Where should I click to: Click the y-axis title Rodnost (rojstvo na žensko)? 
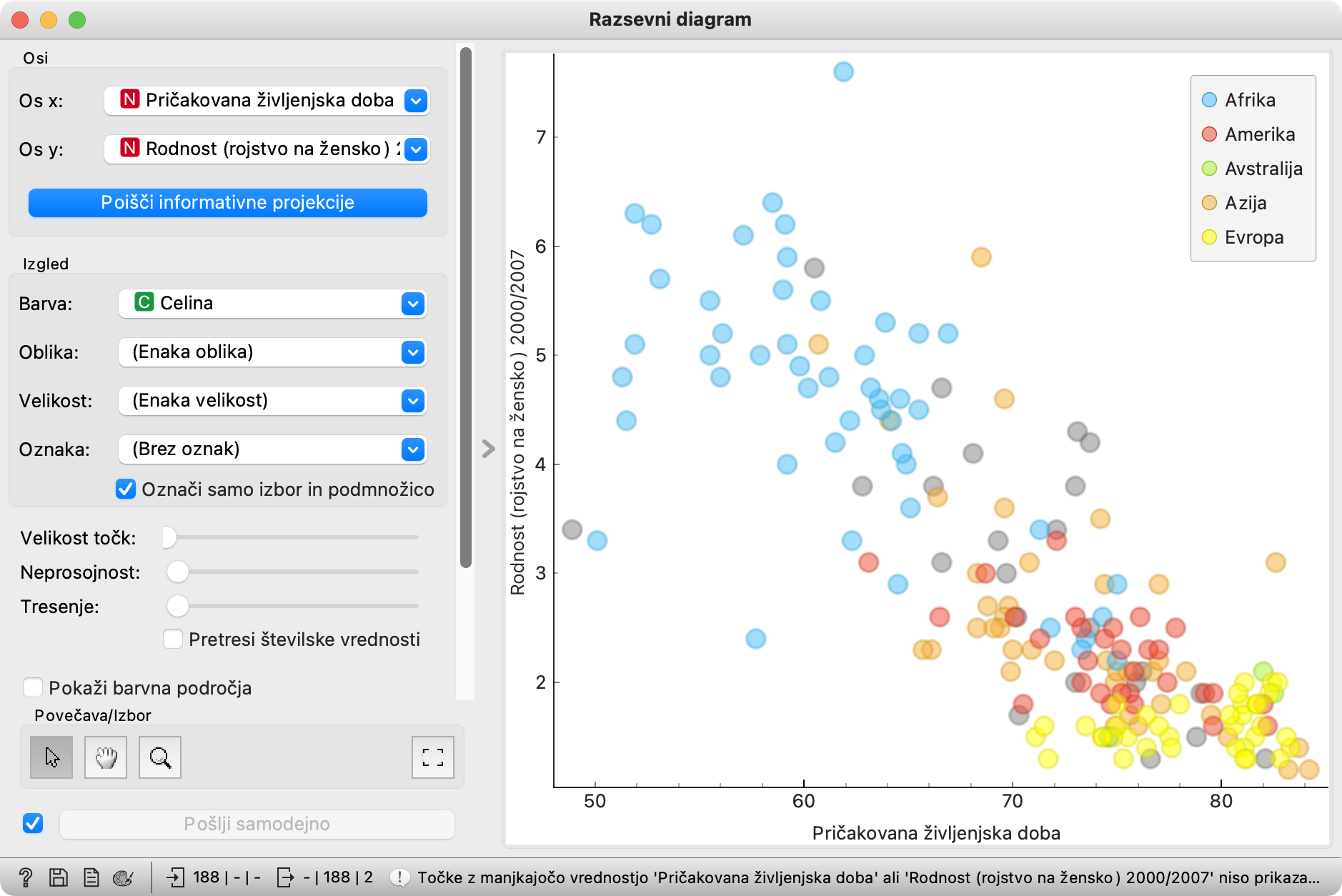point(517,422)
